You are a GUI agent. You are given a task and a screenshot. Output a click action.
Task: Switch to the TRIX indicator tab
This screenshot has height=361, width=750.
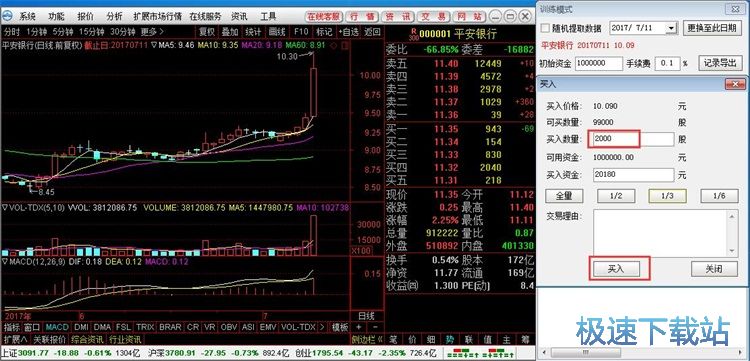click(x=144, y=327)
